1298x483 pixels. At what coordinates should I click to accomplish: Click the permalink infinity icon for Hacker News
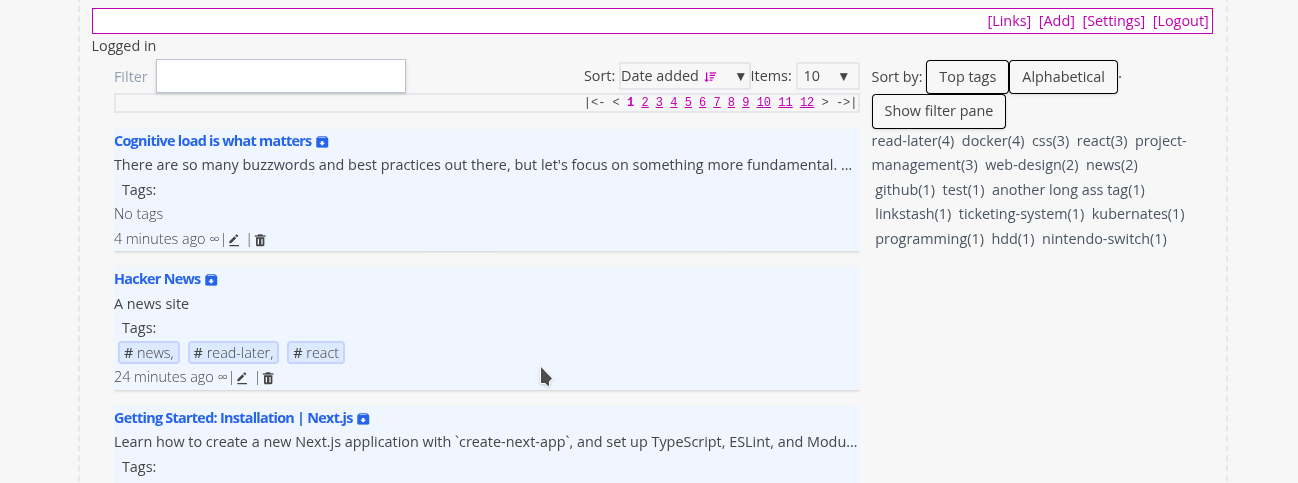[222, 377]
